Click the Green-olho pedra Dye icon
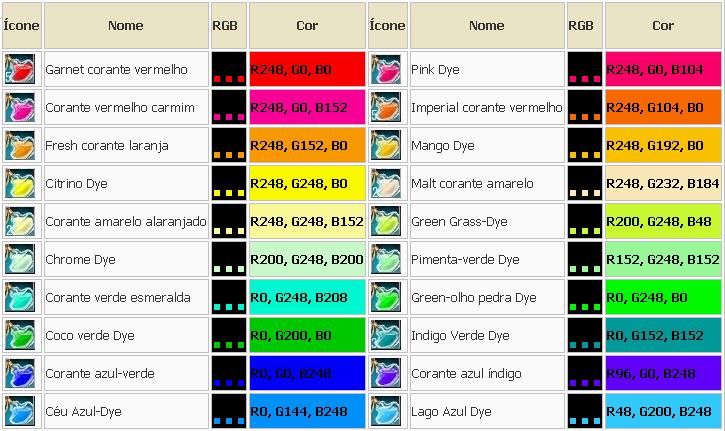The width and height of the screenshot is (725, 431). (386, 296)
